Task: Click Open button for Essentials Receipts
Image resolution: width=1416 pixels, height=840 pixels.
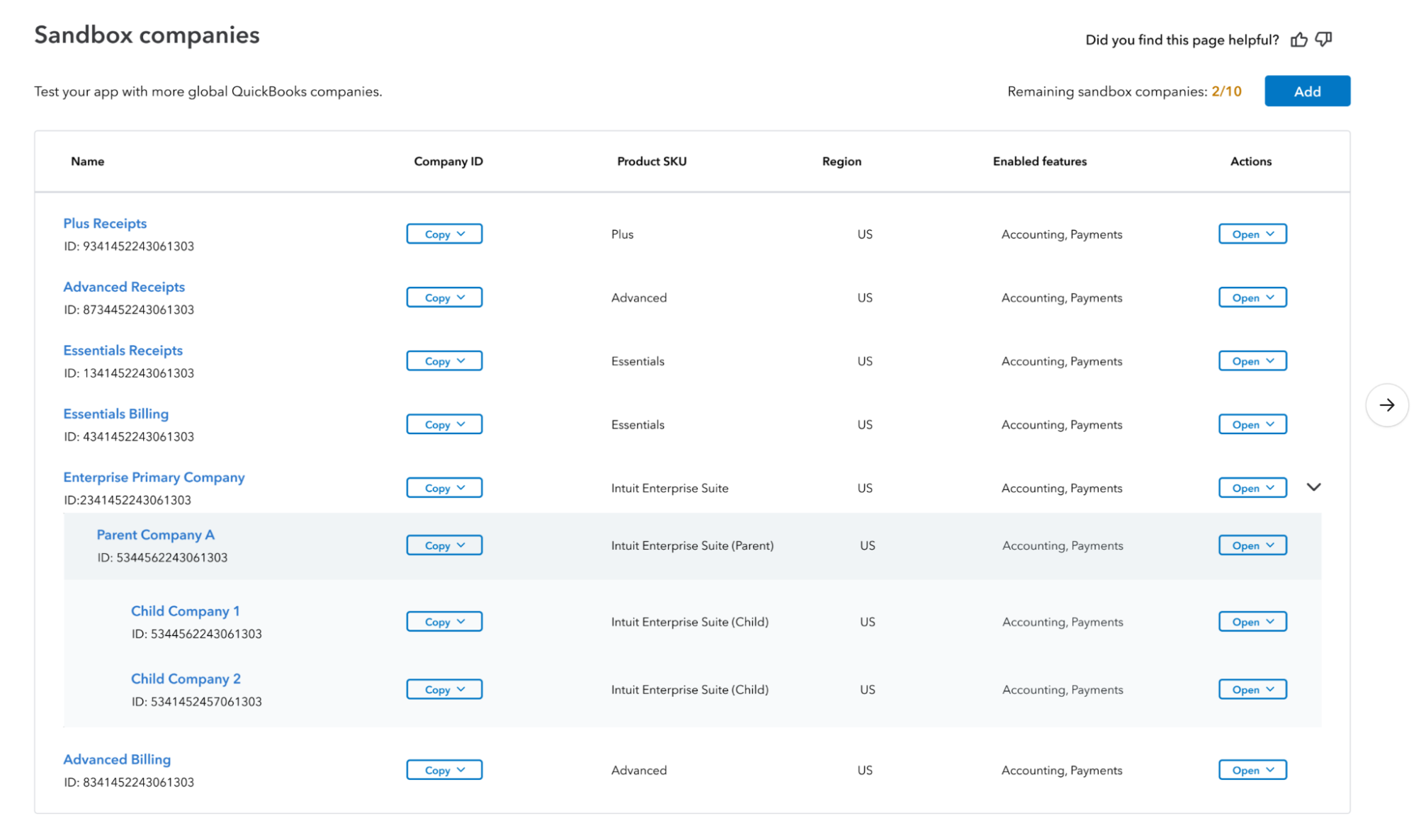Action: (1252, 361)
